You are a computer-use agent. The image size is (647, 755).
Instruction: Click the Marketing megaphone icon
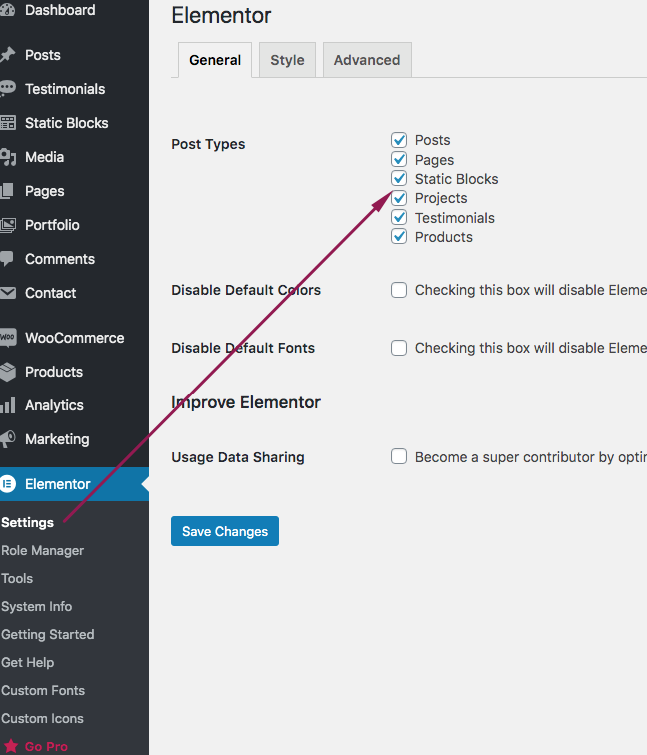(x=8, y=439)
